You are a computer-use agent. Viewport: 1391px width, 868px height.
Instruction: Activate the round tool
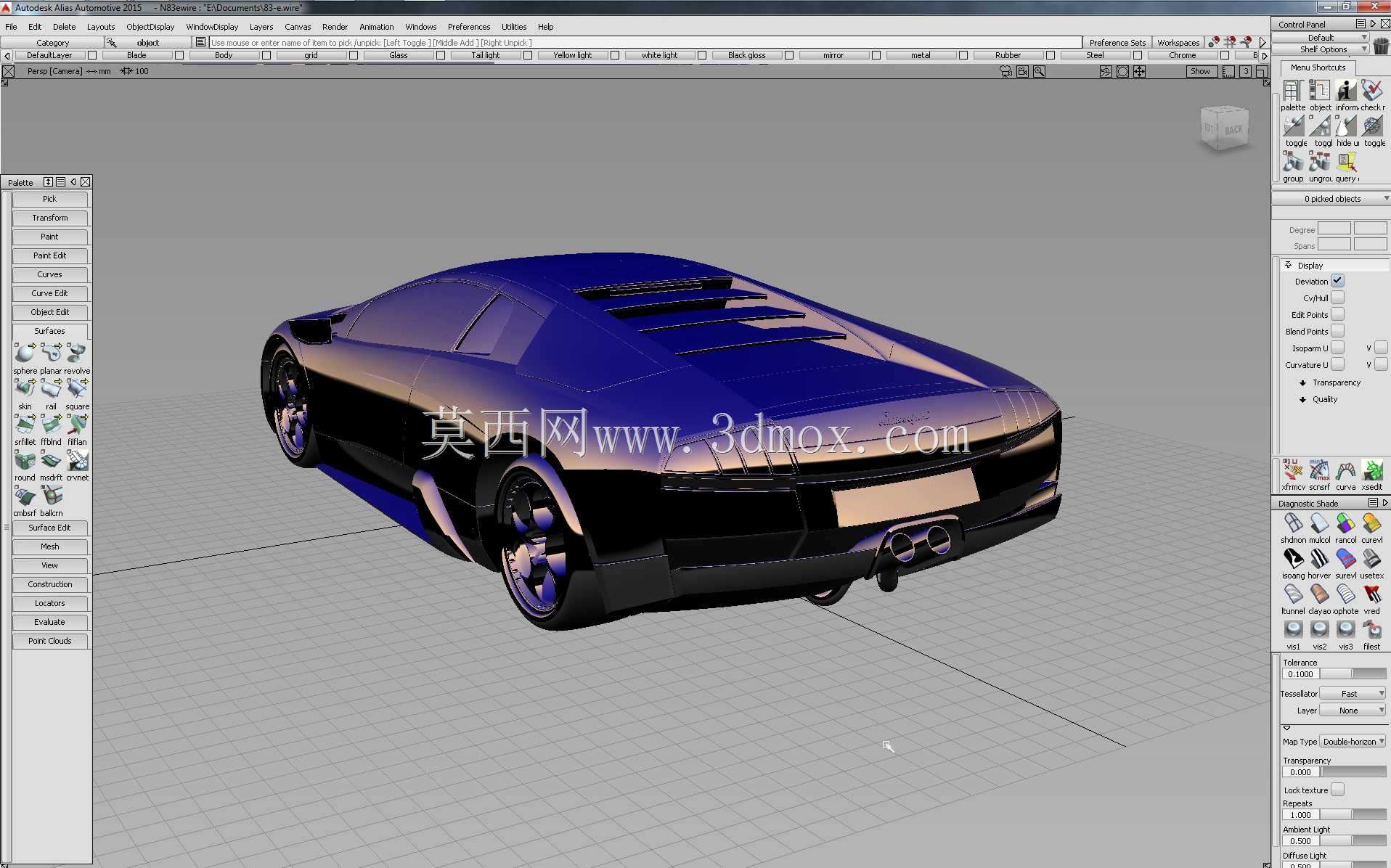click(x=25, y=460)
